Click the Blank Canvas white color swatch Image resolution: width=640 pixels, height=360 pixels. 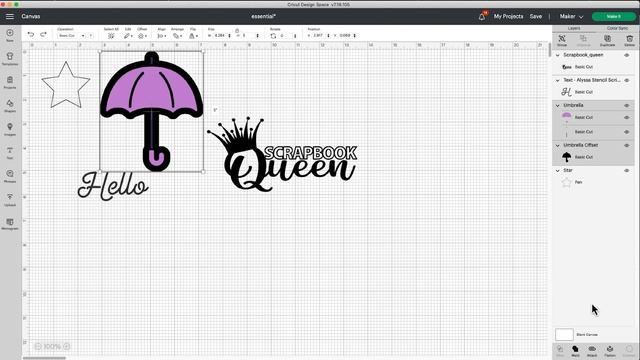click(564, 334)
